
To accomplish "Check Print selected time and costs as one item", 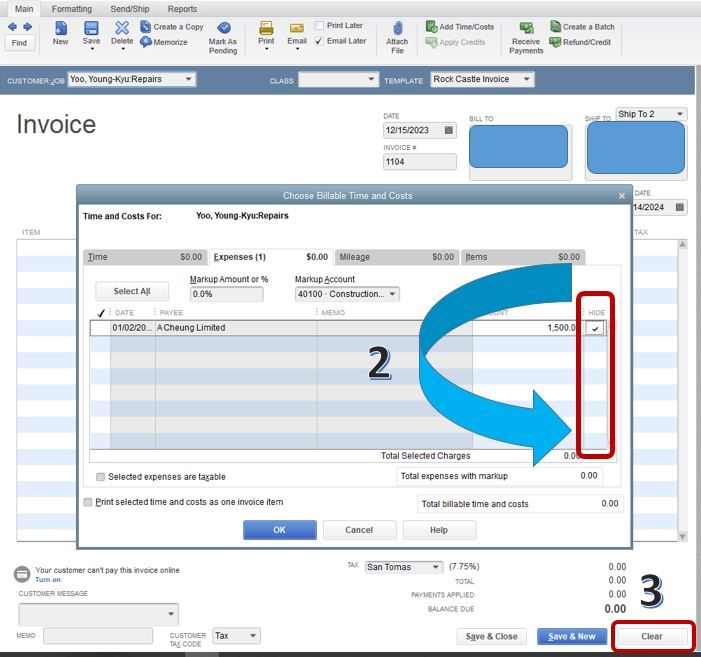I will pyautogui.click(x=88, y=502).
